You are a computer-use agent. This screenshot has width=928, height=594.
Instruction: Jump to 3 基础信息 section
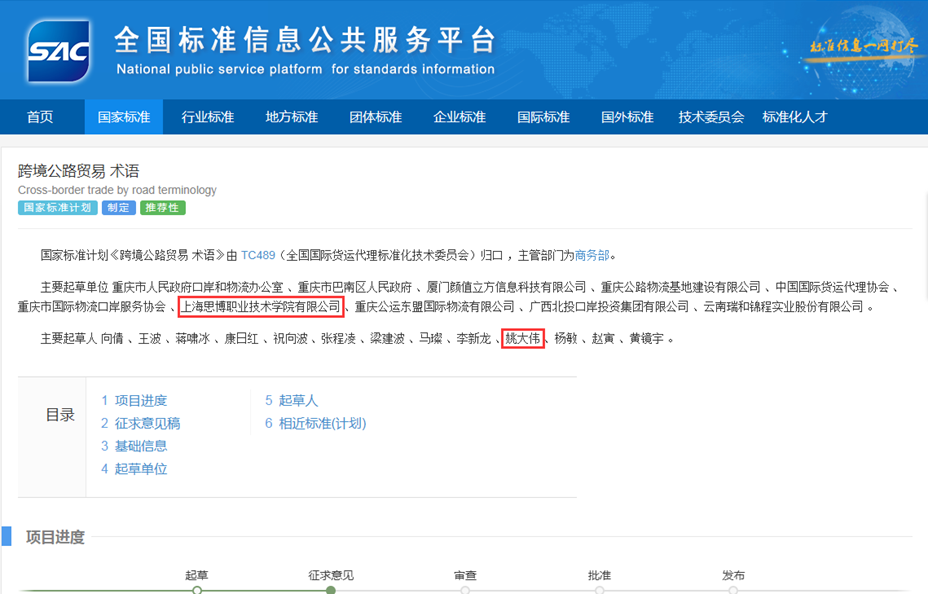(x=134, y=446)
